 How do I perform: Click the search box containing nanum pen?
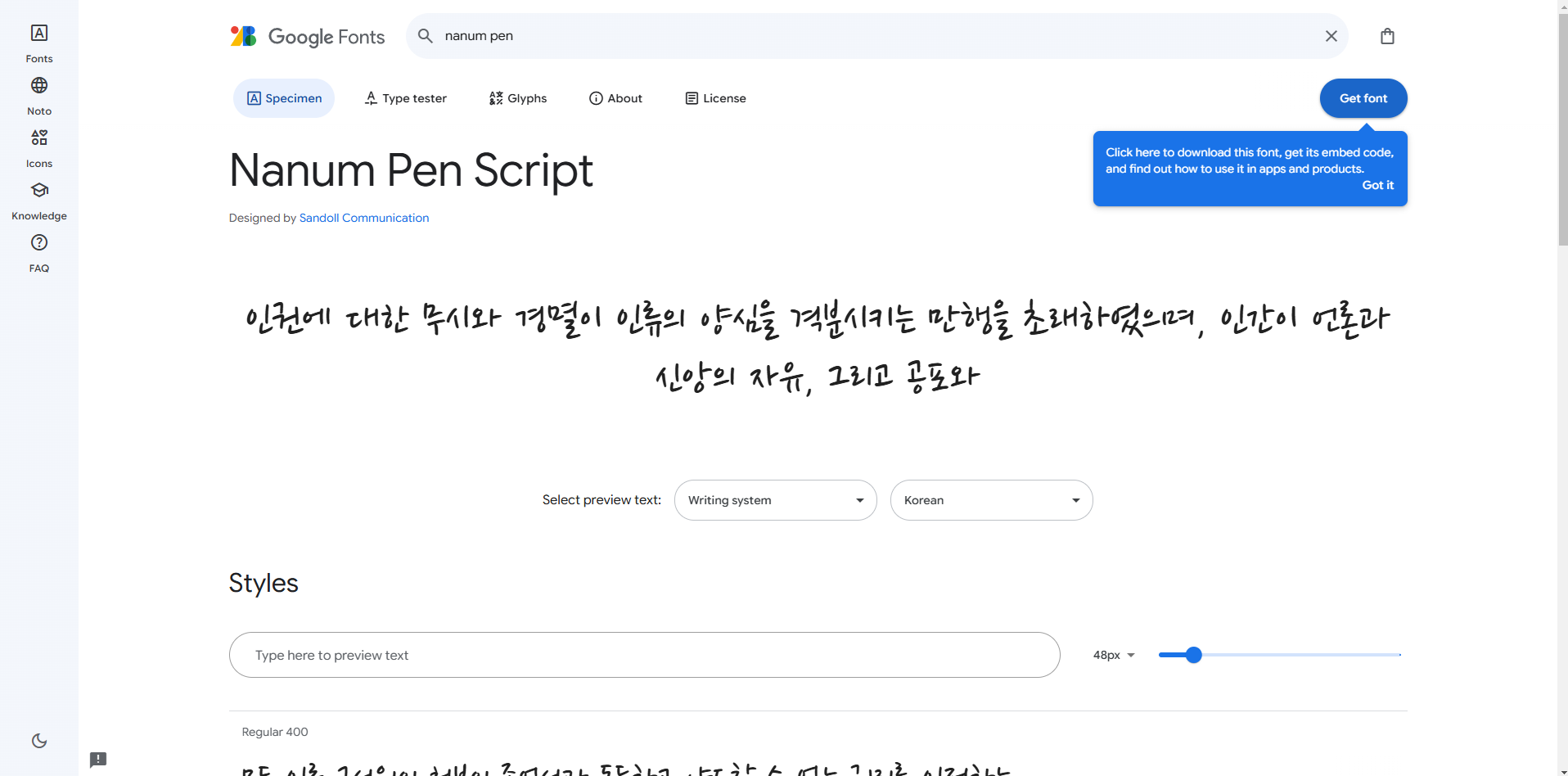coord(877,36)
